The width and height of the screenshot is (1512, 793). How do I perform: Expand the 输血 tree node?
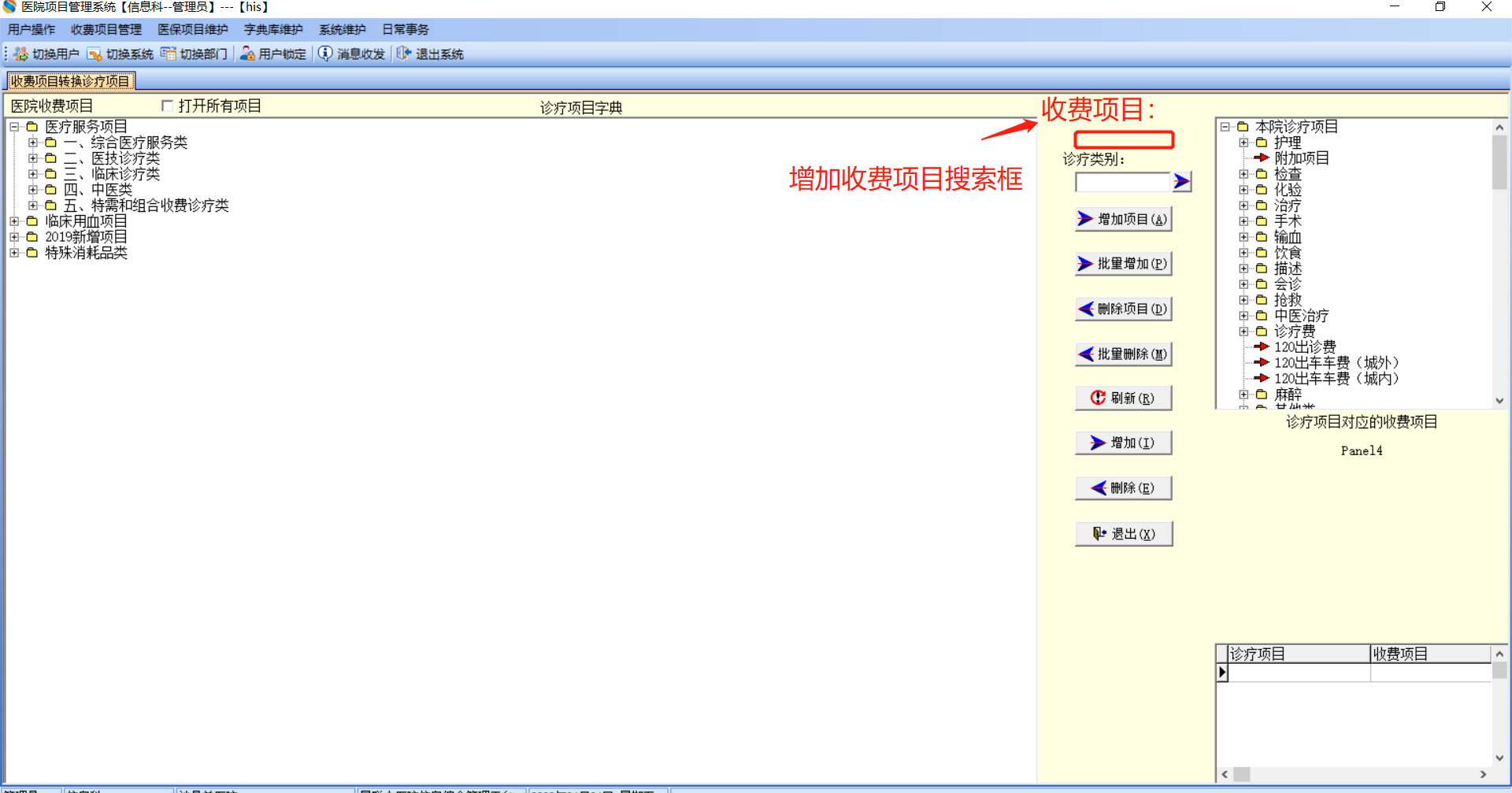click(x=1243, y=237)
